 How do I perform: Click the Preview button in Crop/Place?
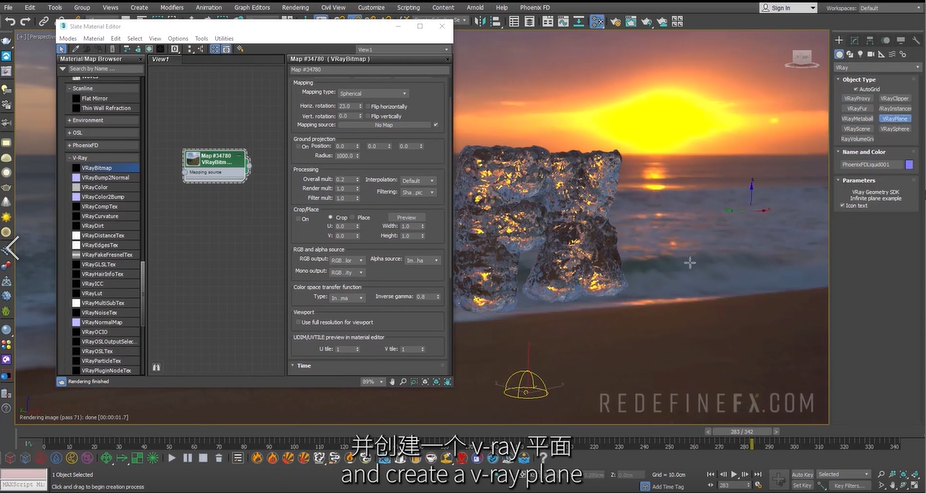(406, 218)
